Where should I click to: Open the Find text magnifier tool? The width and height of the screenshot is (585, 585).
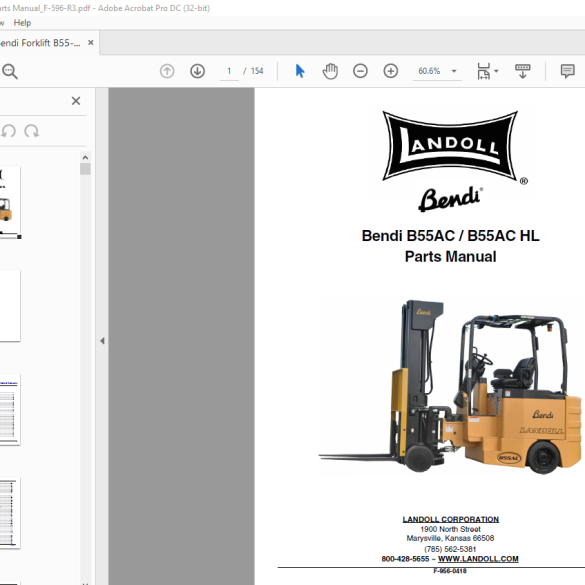click(x=10, y=71)
